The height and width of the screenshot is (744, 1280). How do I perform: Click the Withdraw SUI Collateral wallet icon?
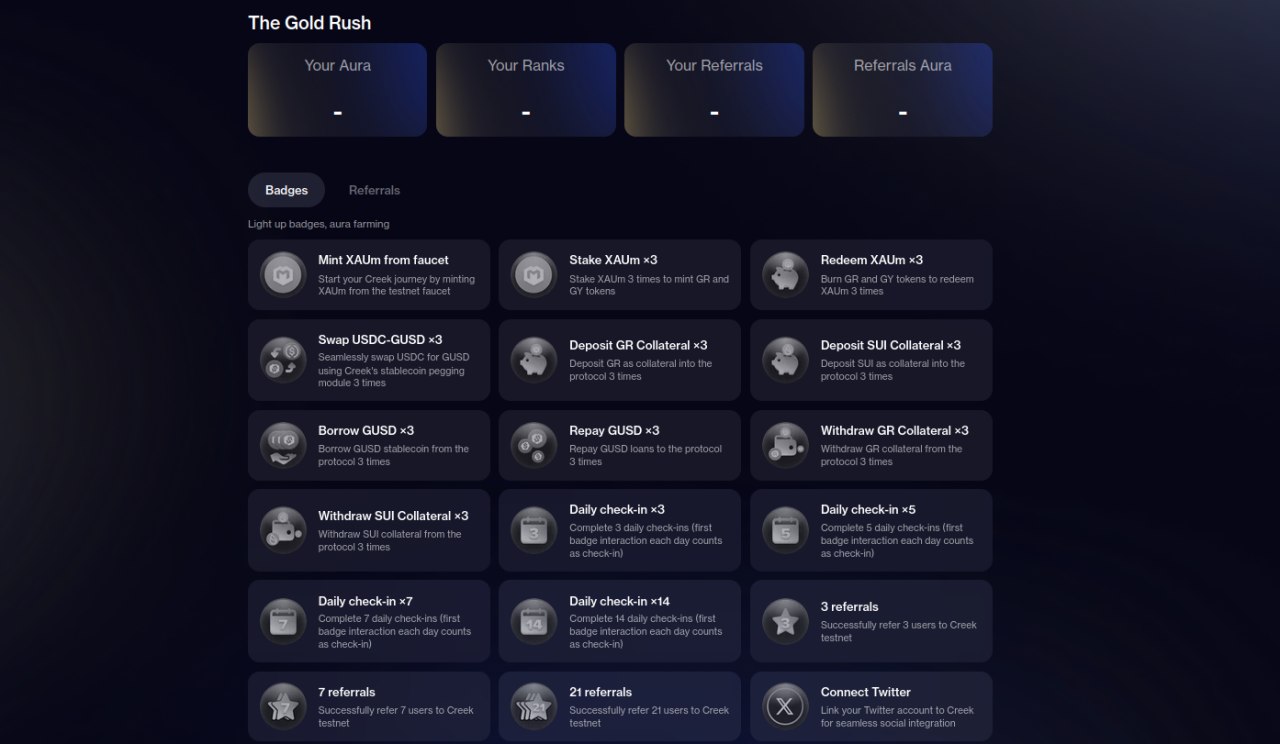tap(283, 530)
